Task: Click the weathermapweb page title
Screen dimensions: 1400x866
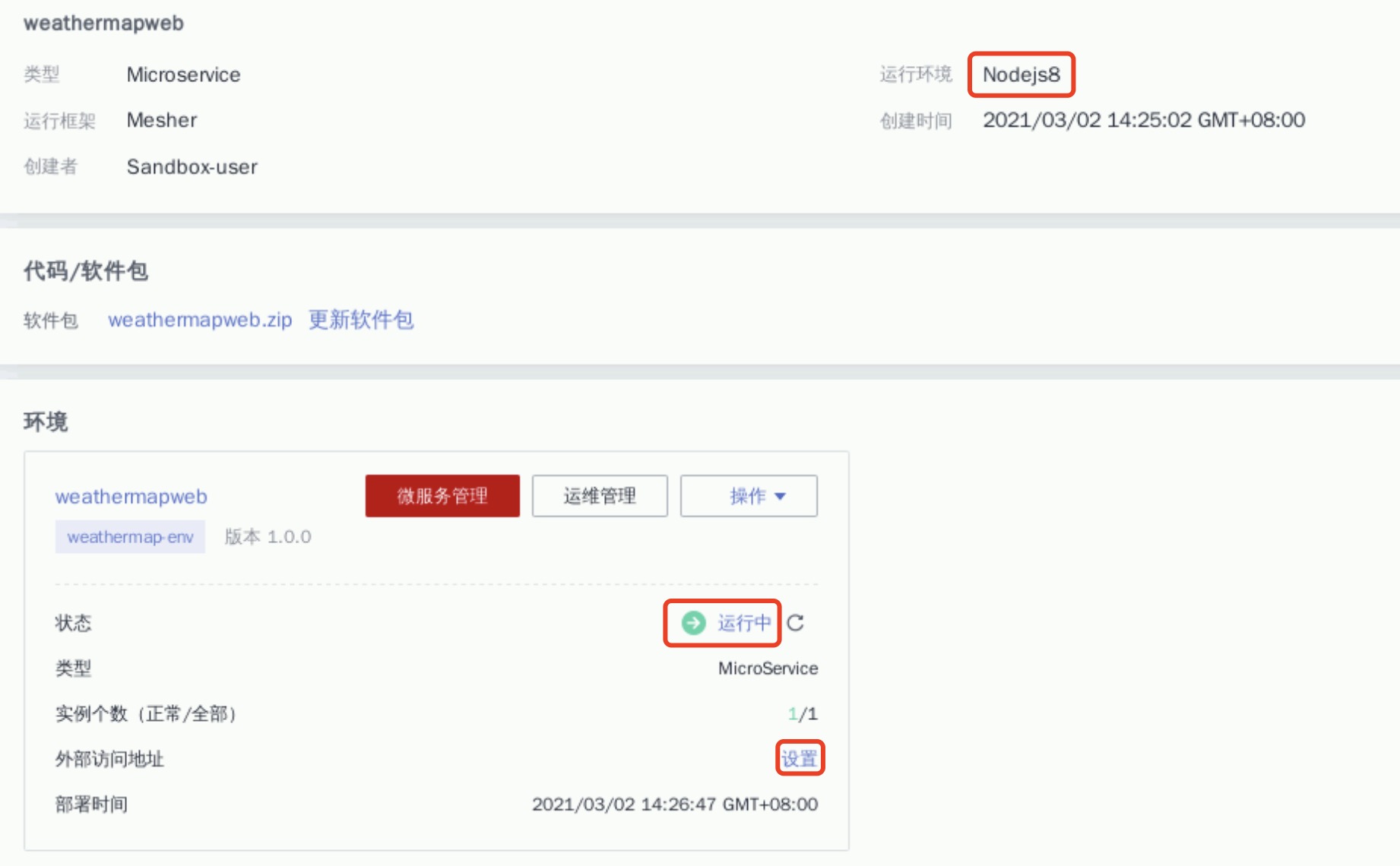Action: tap(104, 23)
